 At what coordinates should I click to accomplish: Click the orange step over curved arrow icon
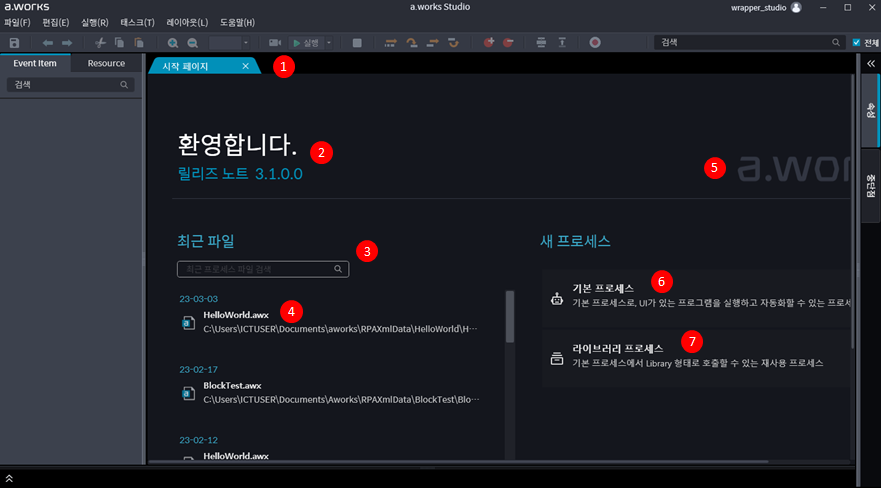tap(412, 43)
